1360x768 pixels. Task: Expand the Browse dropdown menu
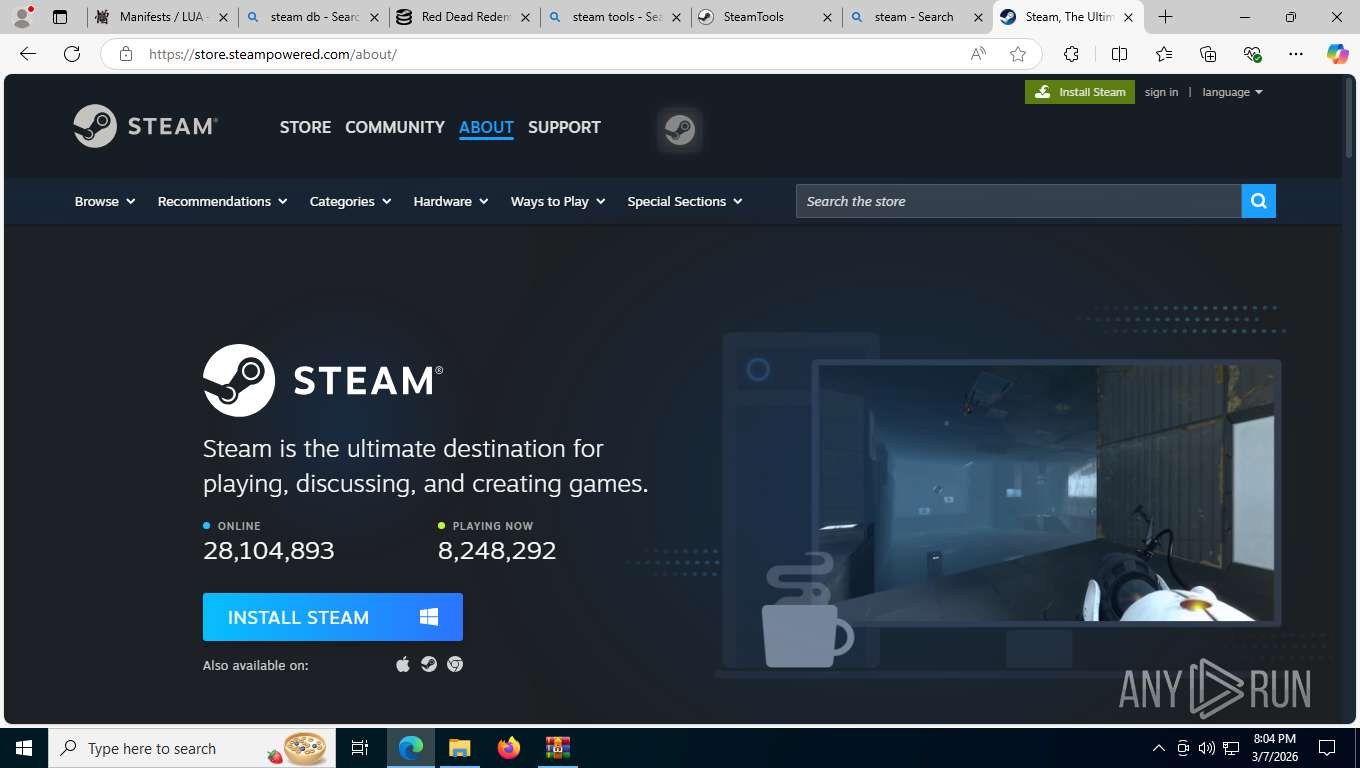coord(105,201)
